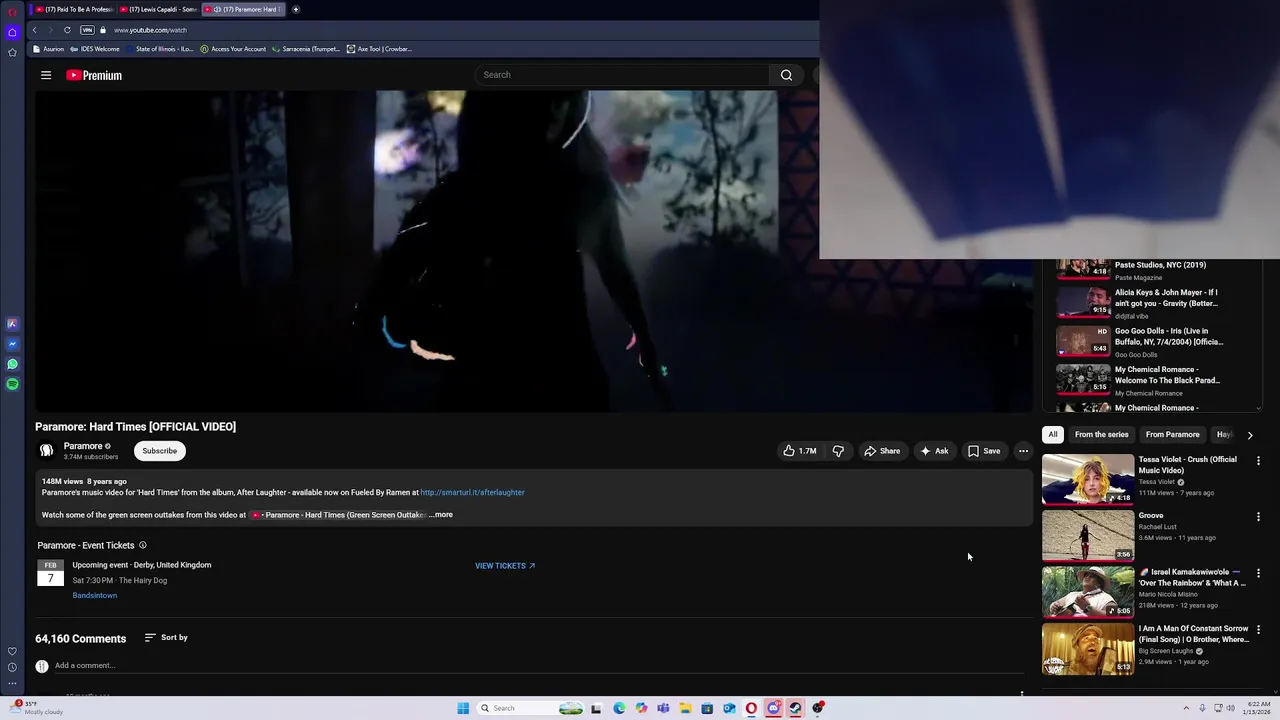
Task: Open a new browser tab
Action: pos(296,9)
